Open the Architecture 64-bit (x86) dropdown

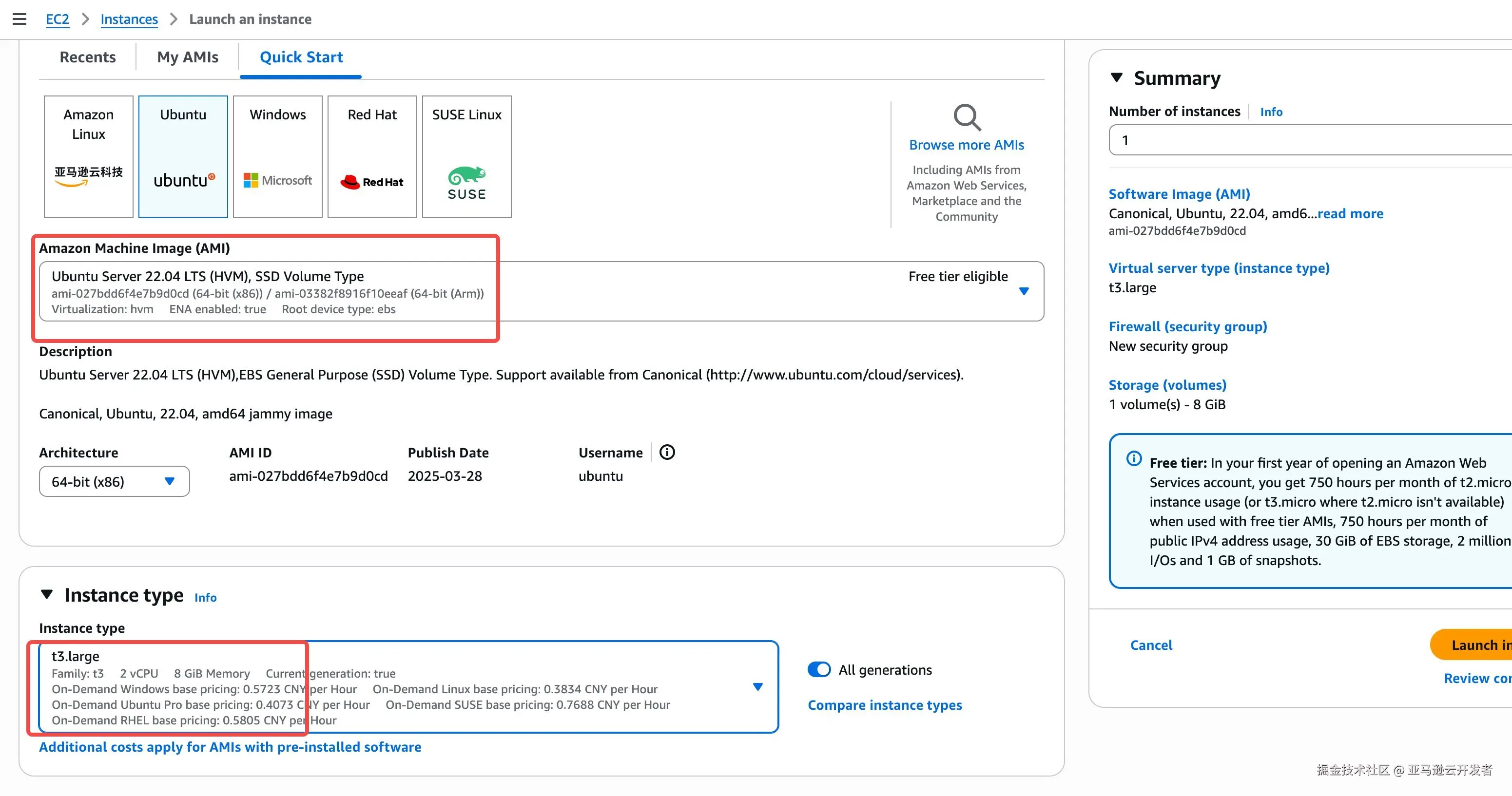coord(114,482)
